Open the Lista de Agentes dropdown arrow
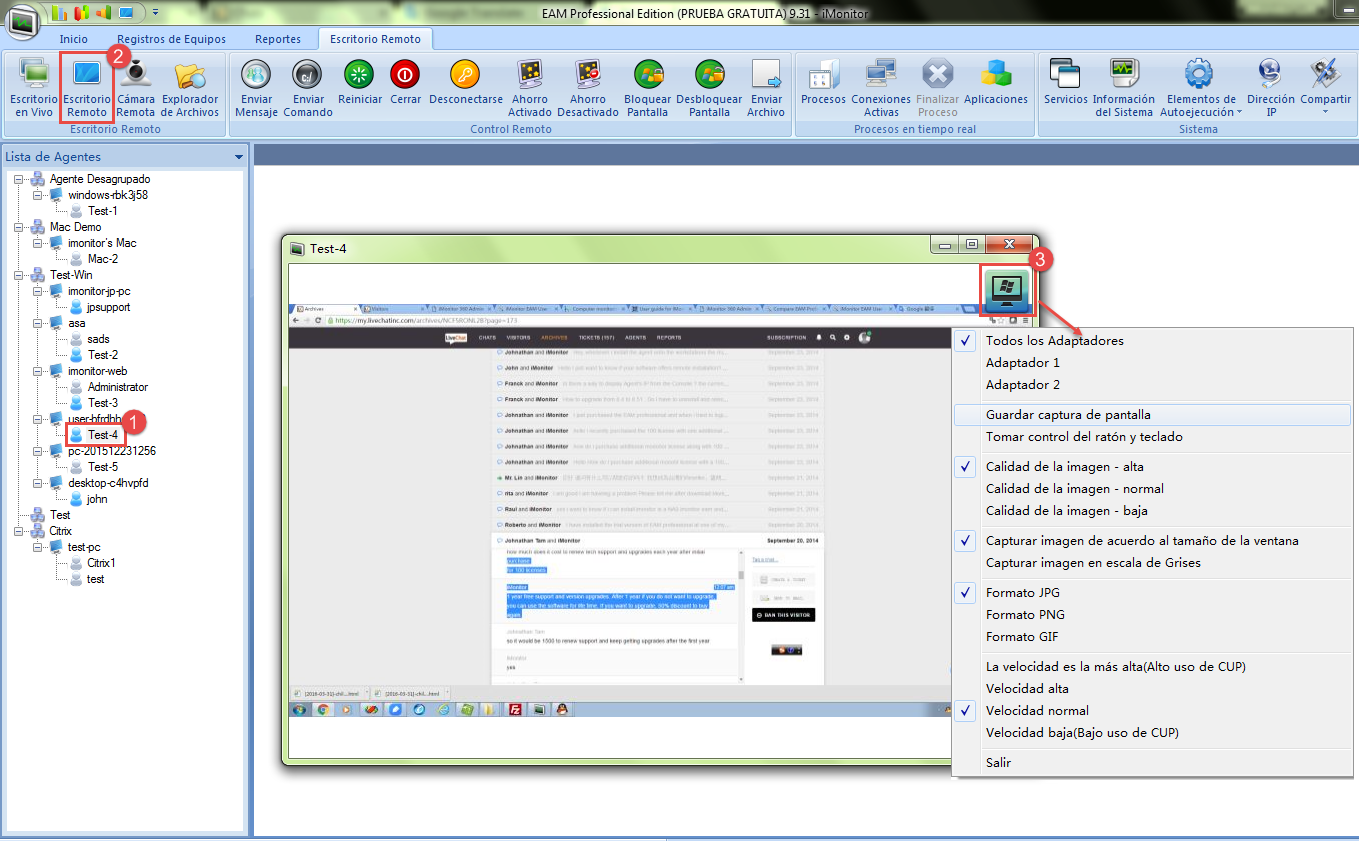The height and width of the screenshot is (841, 1359). [x=238, y=157]
